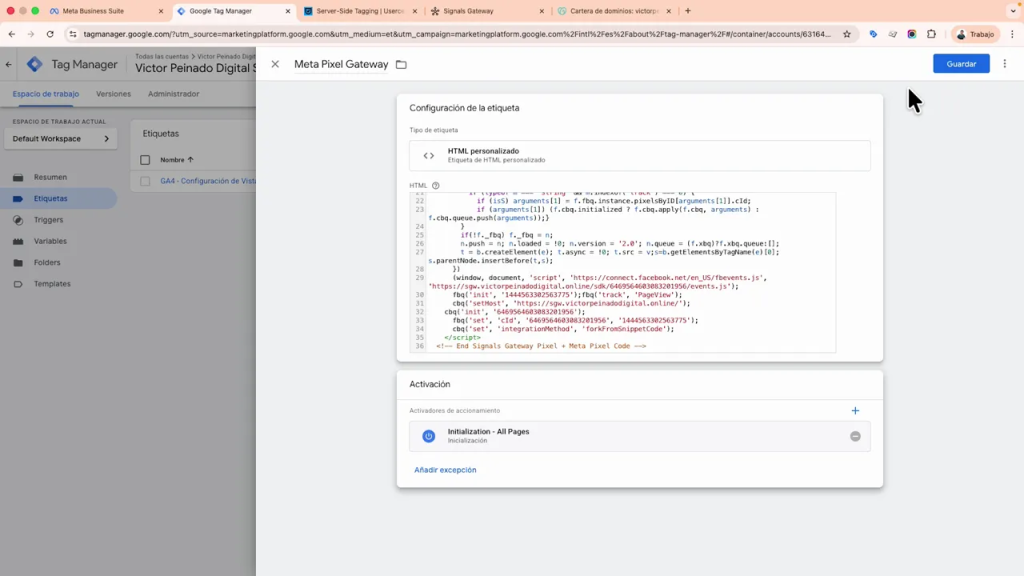The image size is (1024, 576).
Task: Expand Default Workspace selector
Action: click(x=60, y=138)
